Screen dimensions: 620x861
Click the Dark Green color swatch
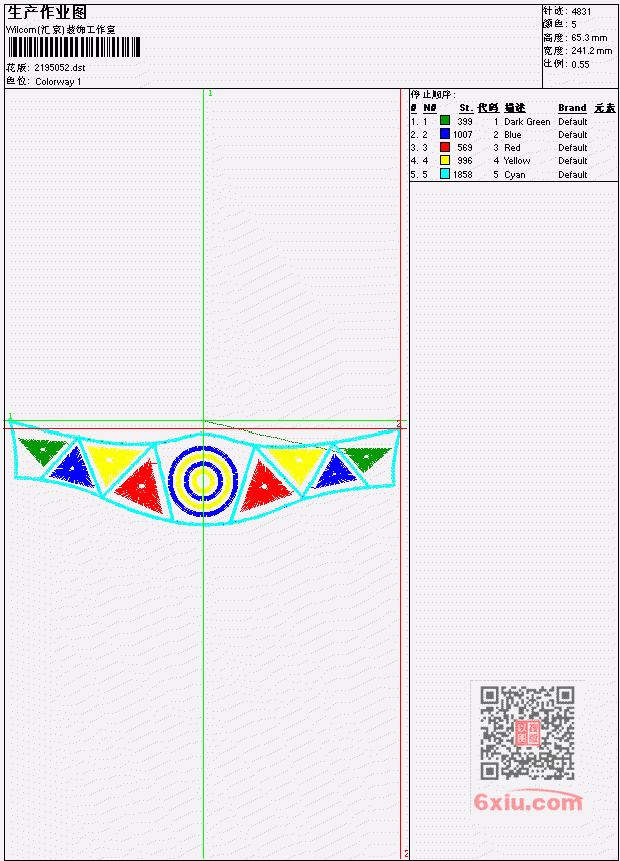[x=445, y=120]
